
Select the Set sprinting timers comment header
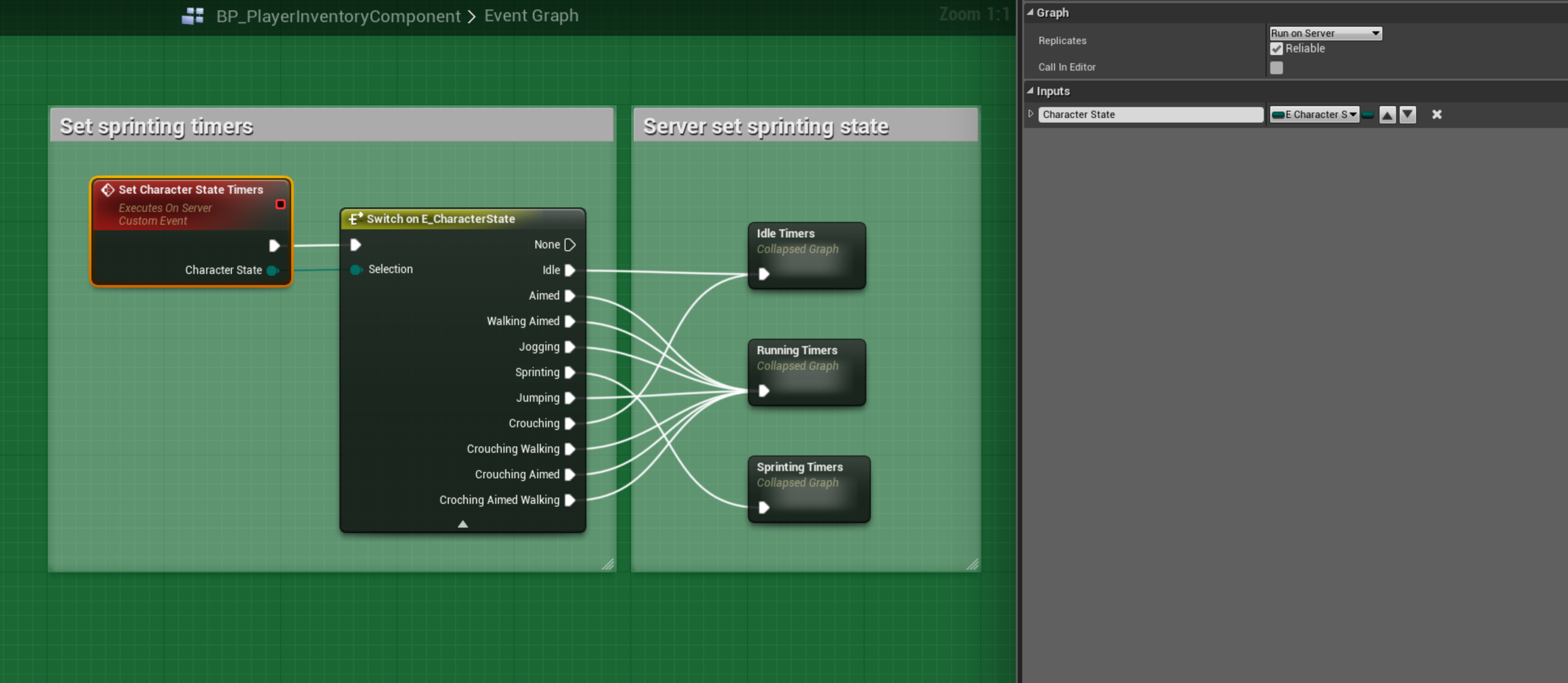point(332,126)
